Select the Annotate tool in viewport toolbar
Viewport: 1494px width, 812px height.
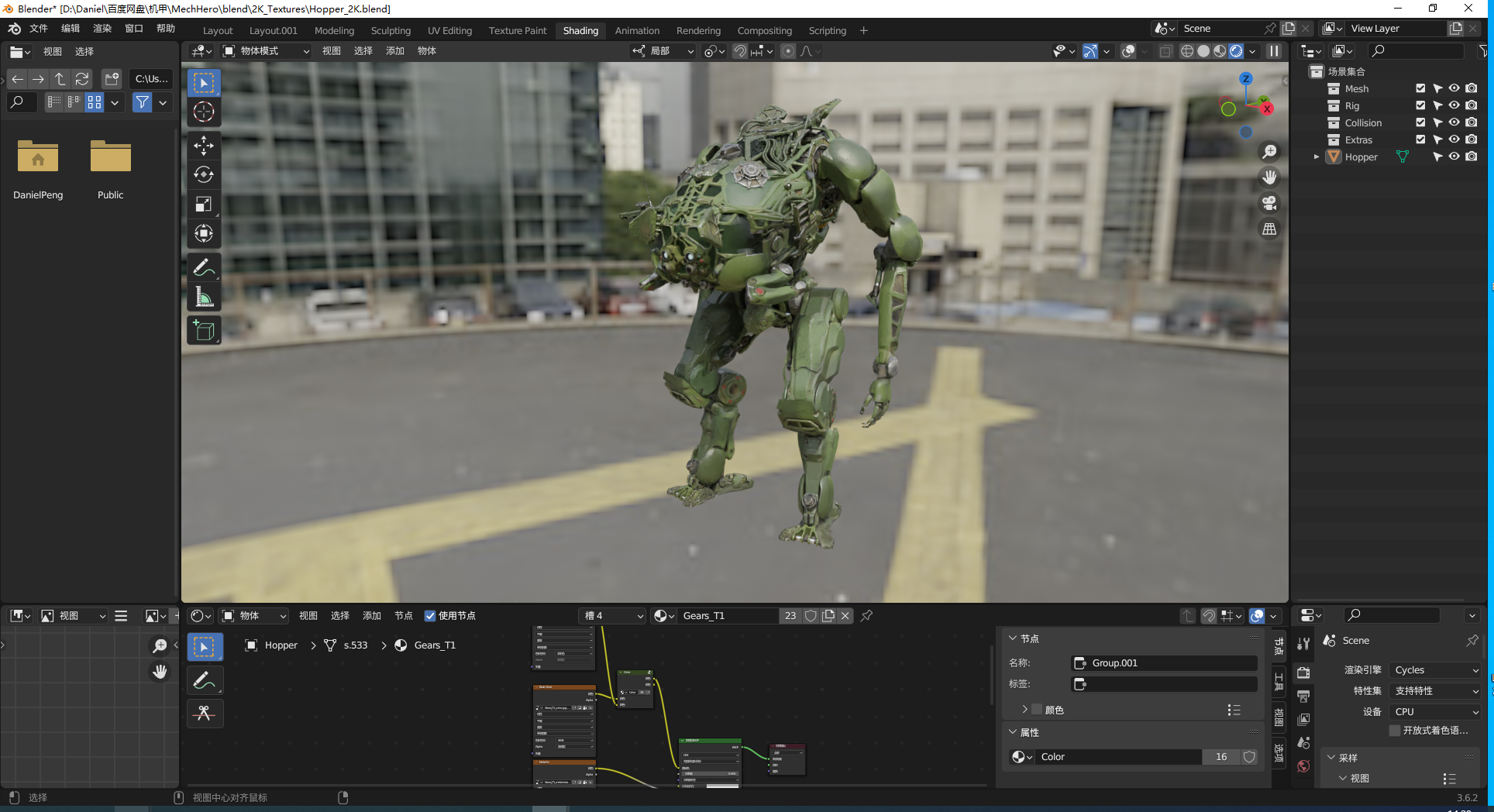click(204, 268)
